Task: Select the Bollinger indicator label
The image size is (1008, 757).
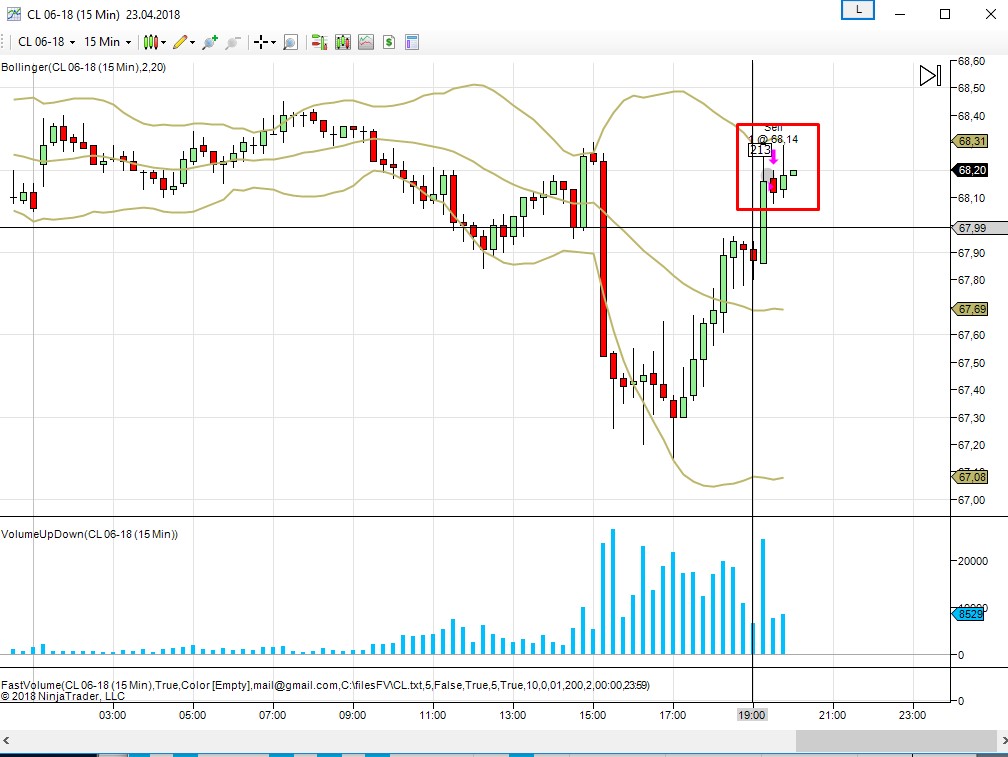Action: (84, 67)
